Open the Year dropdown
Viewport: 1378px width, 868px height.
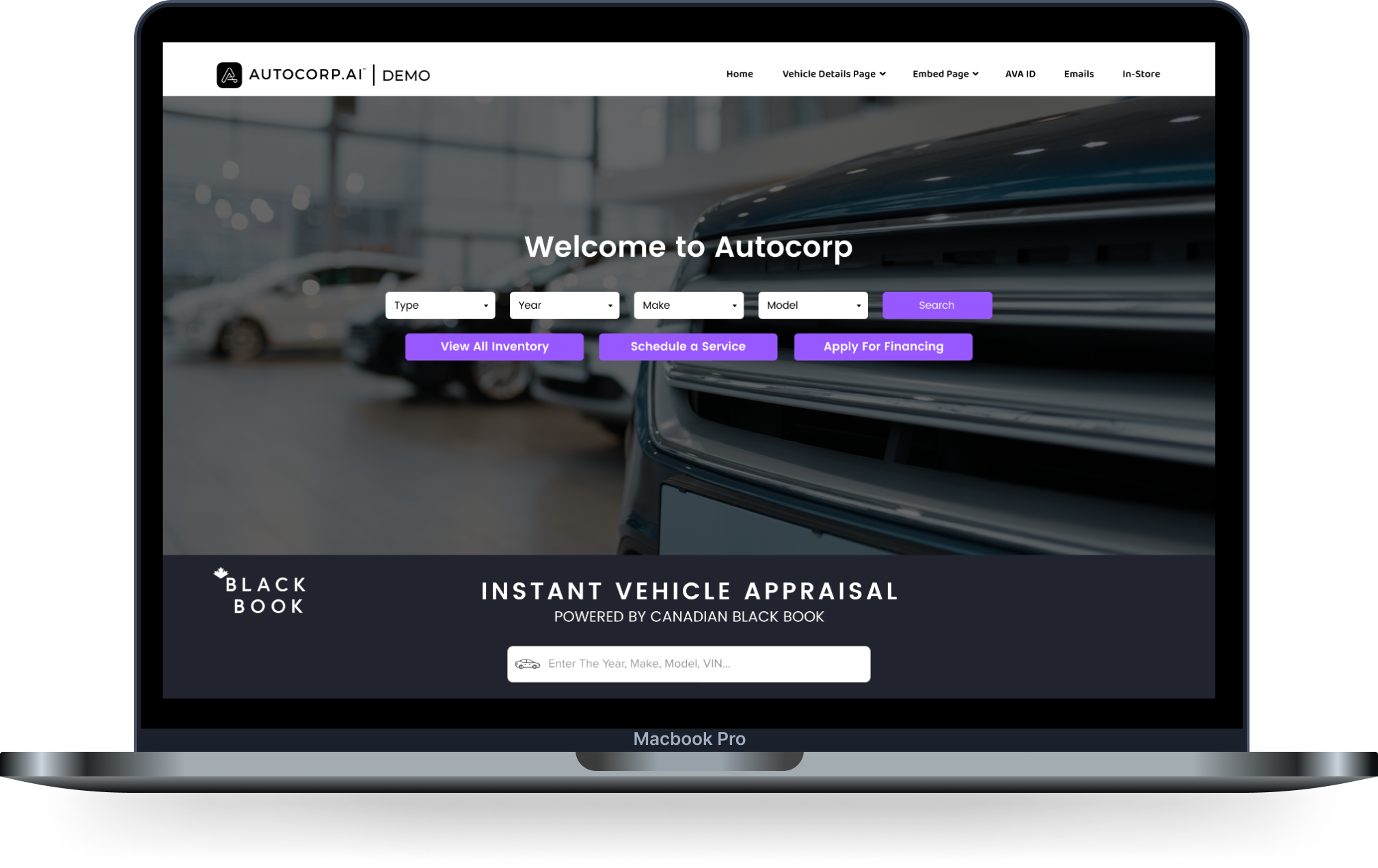click(x=564, y=306)
